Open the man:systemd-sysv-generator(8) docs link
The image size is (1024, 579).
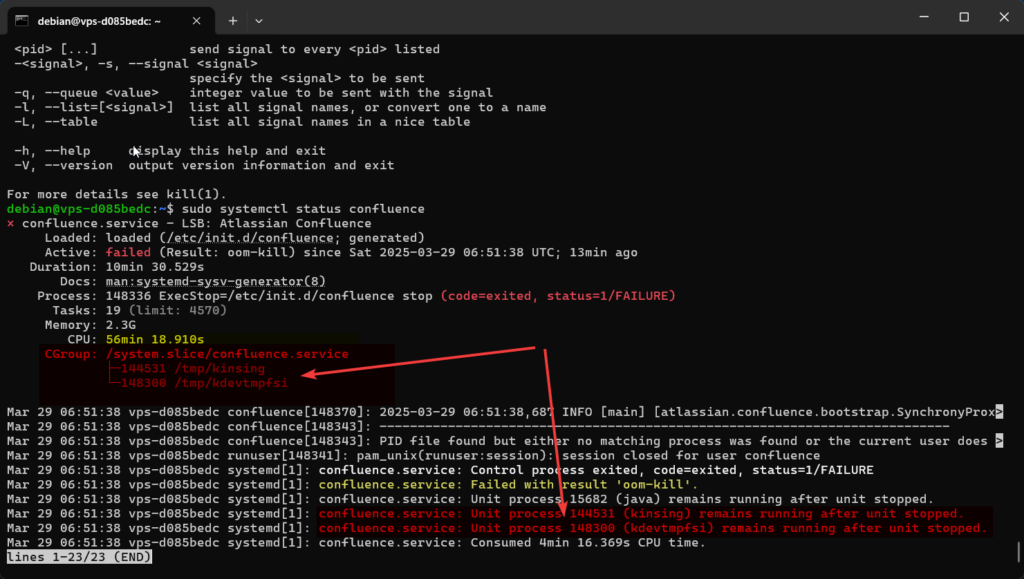pos(216,281)
